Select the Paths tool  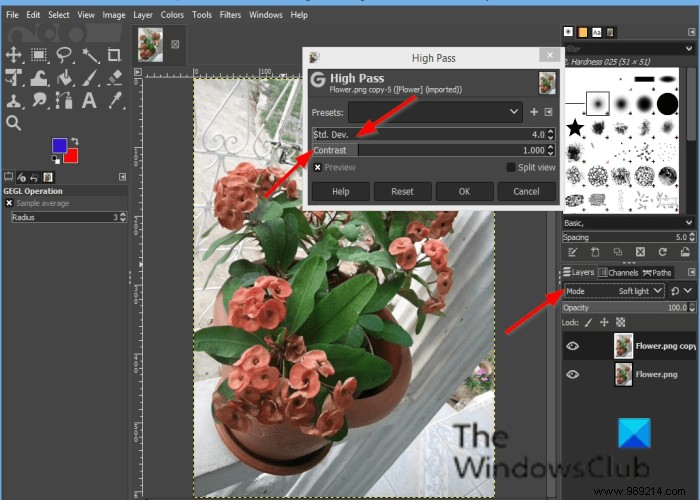click(64, 100)
